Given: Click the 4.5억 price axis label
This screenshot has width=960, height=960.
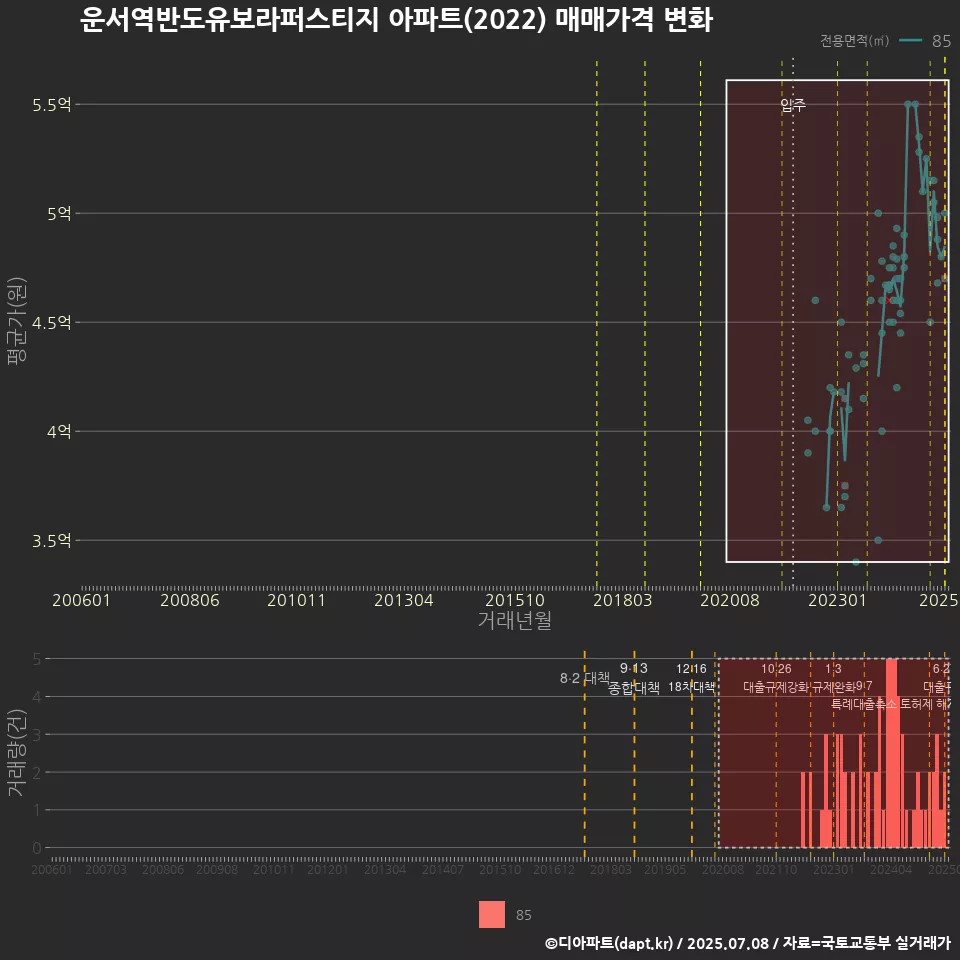Looking at the screenshot, I should (x=52, y=323).
